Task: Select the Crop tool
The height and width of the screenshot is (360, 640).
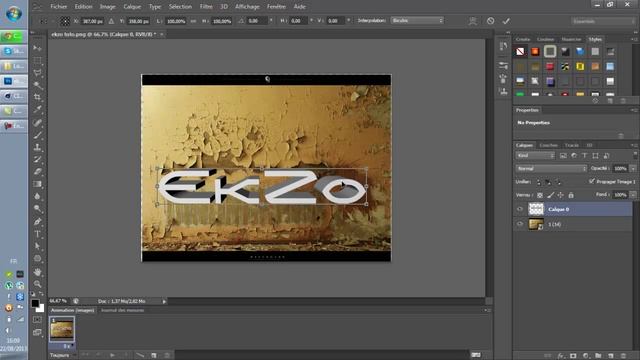Action: [38, 97]
